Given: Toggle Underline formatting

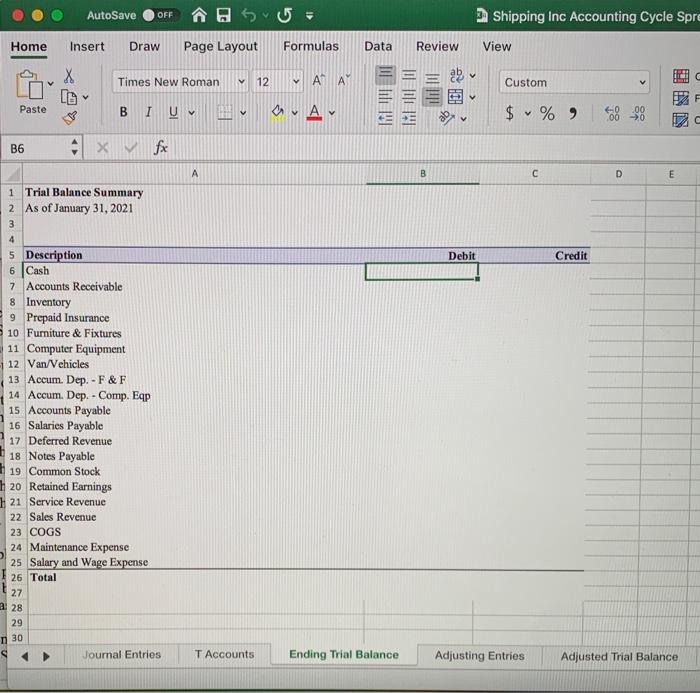Looking at the screenshot, I should (173, 113).
